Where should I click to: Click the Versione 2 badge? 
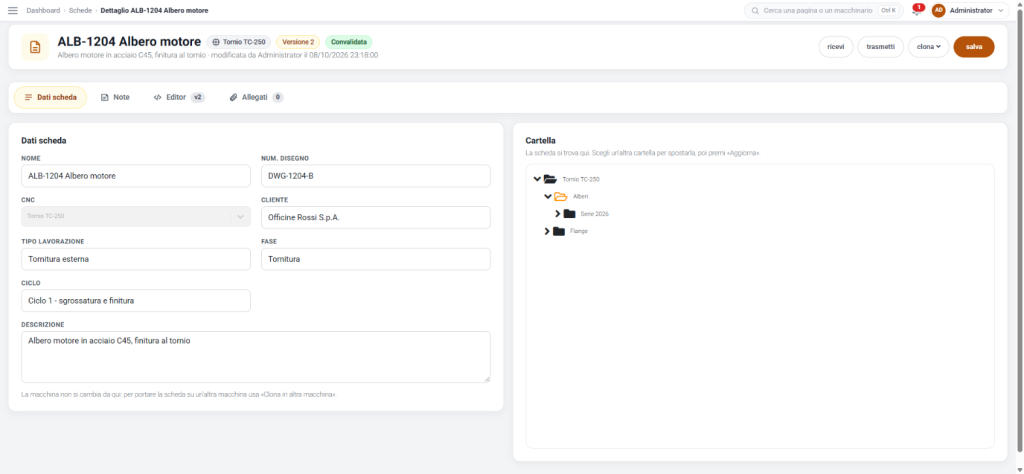click(x=298, y=42)
